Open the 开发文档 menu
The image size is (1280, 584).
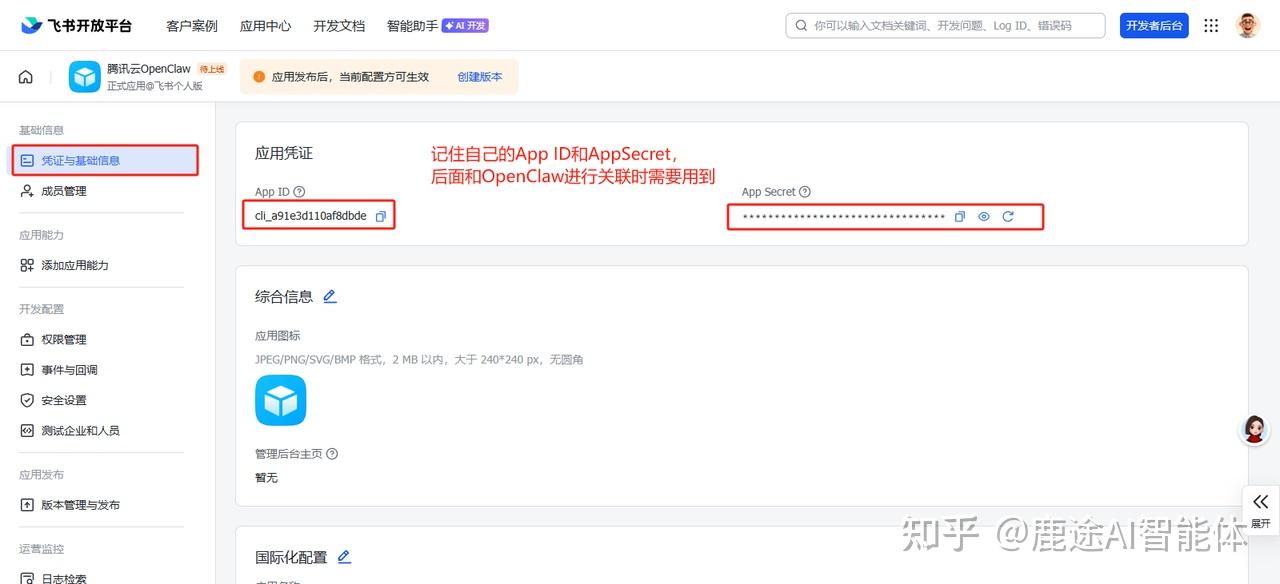339,26
